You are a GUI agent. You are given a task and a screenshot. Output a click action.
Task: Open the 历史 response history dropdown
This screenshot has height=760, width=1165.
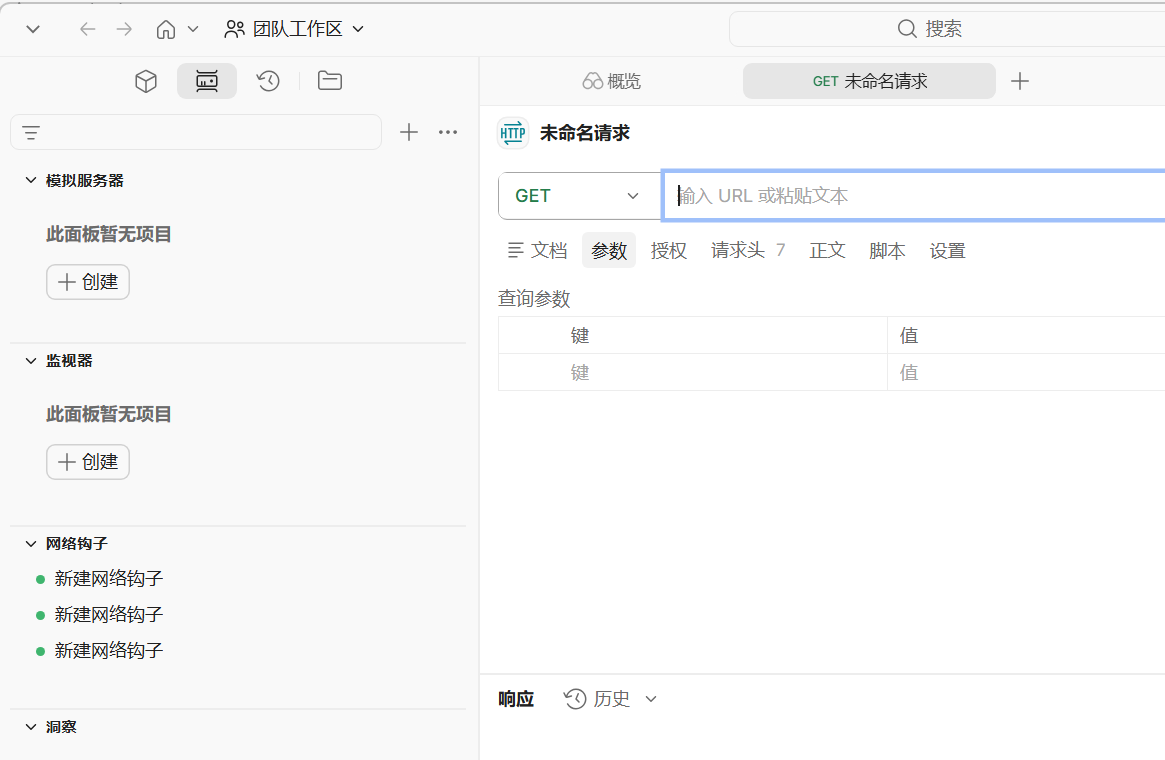coord(611,699)
